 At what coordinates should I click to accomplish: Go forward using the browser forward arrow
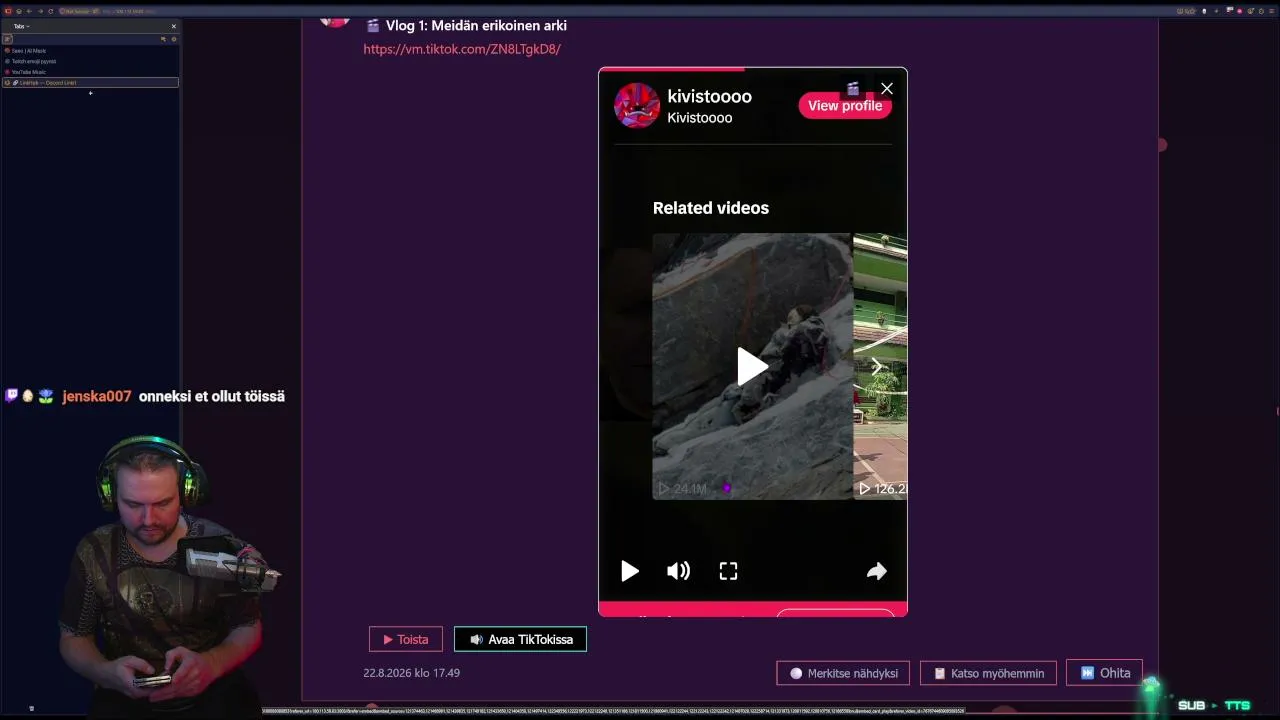[40, 11]
